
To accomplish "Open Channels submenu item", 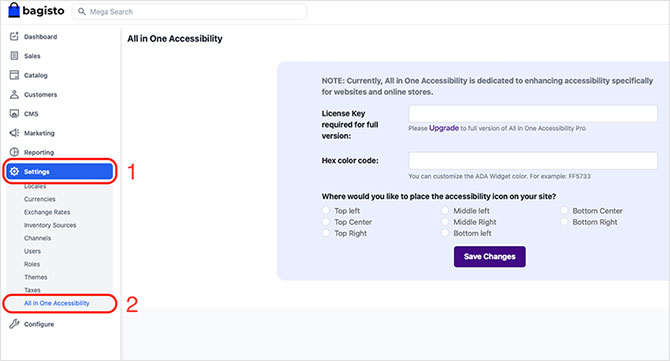I will (38, 238).
